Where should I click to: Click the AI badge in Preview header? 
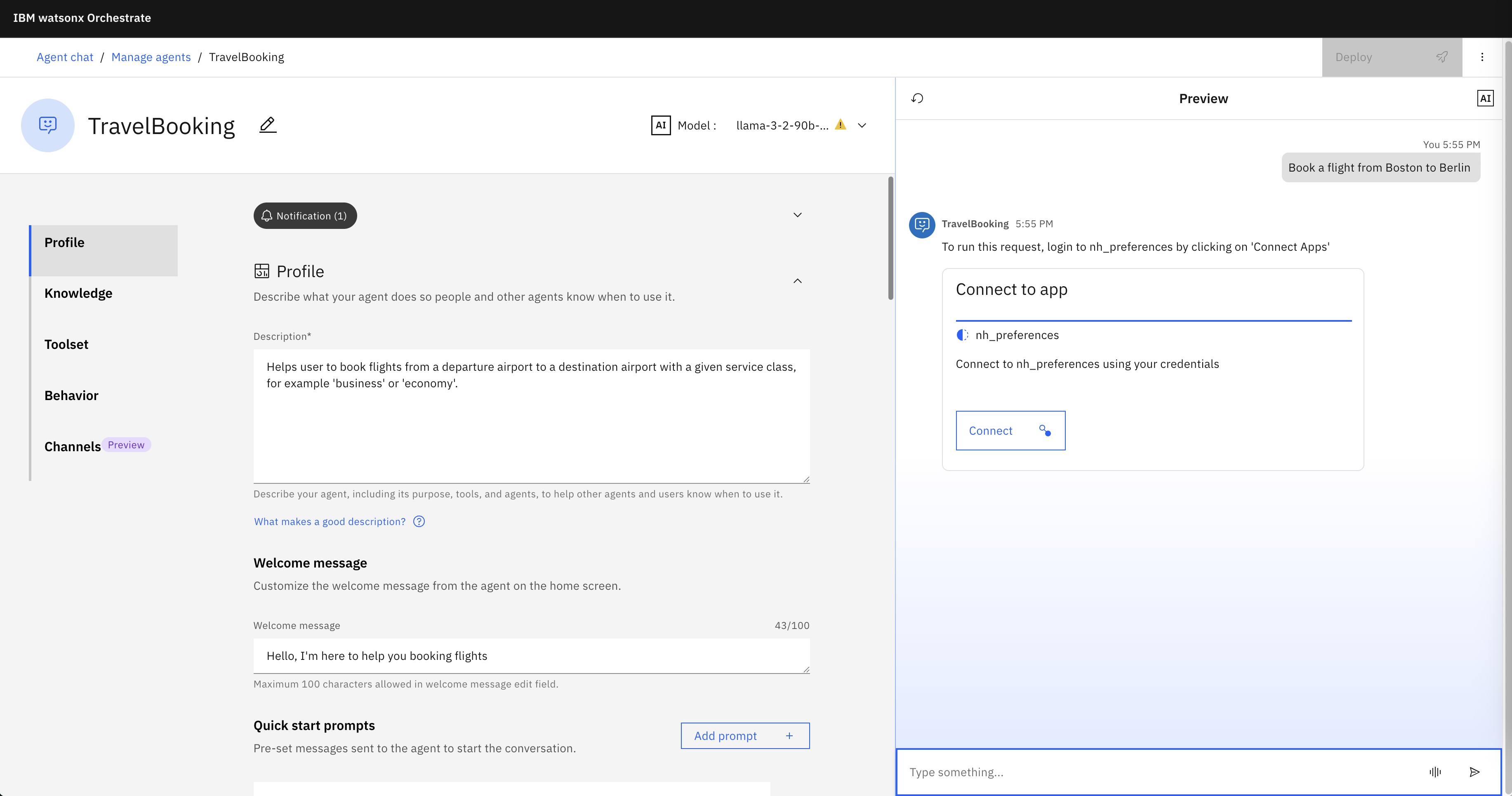[x=1485, y=99]
